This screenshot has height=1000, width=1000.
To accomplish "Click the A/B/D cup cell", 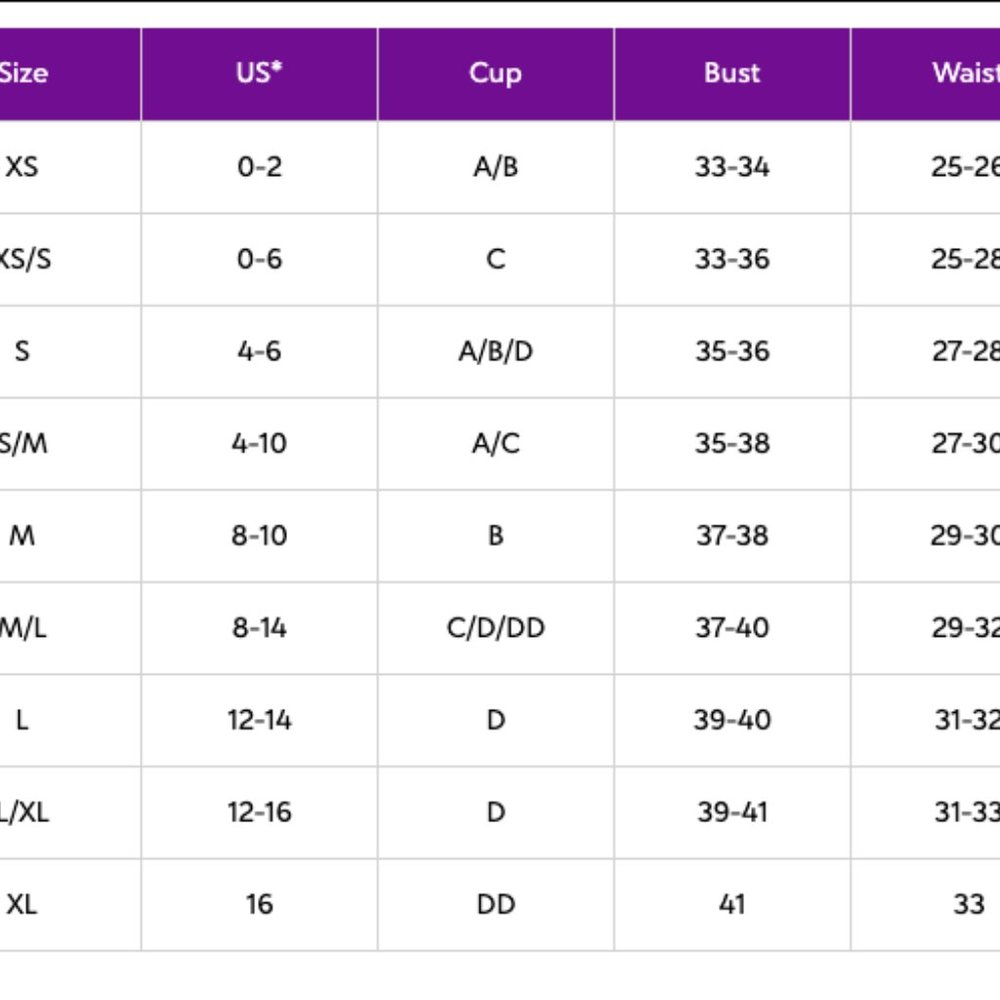I will [x=495, y=351].
